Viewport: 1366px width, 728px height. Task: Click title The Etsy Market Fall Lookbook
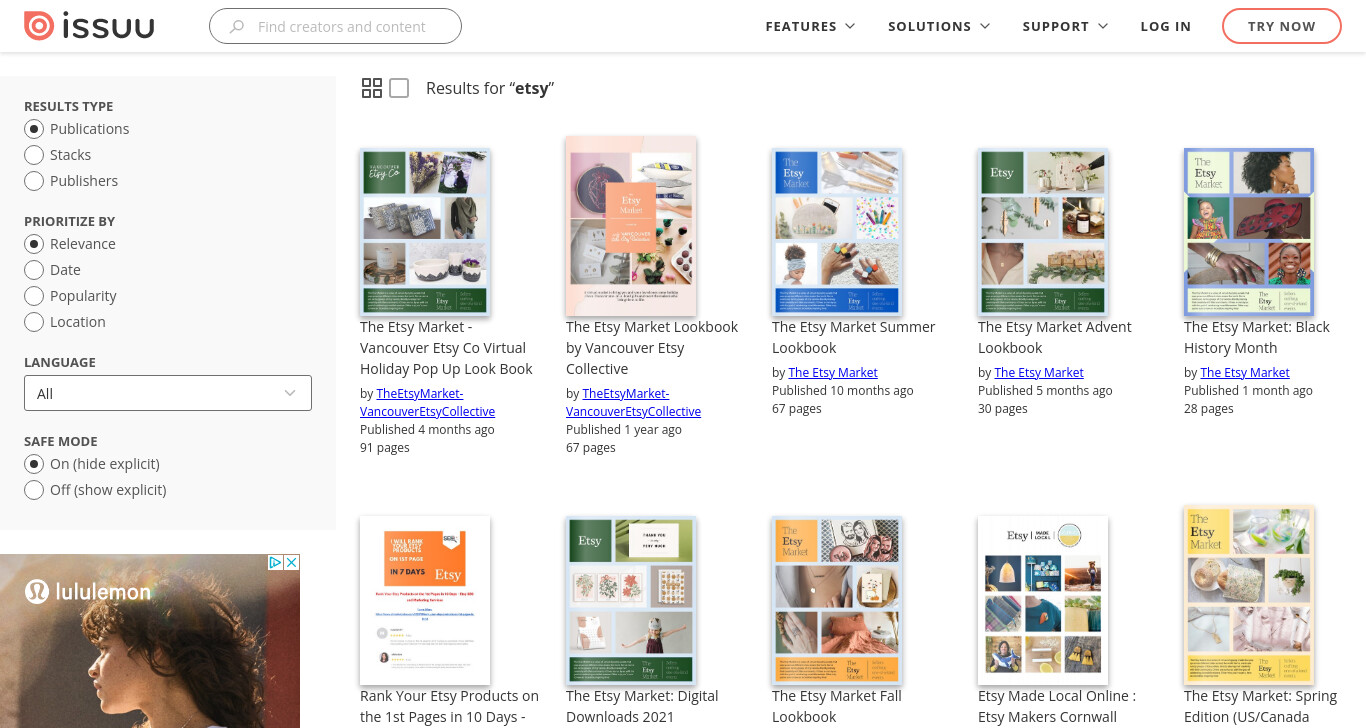pyautogui.click(x=837, y=706)
